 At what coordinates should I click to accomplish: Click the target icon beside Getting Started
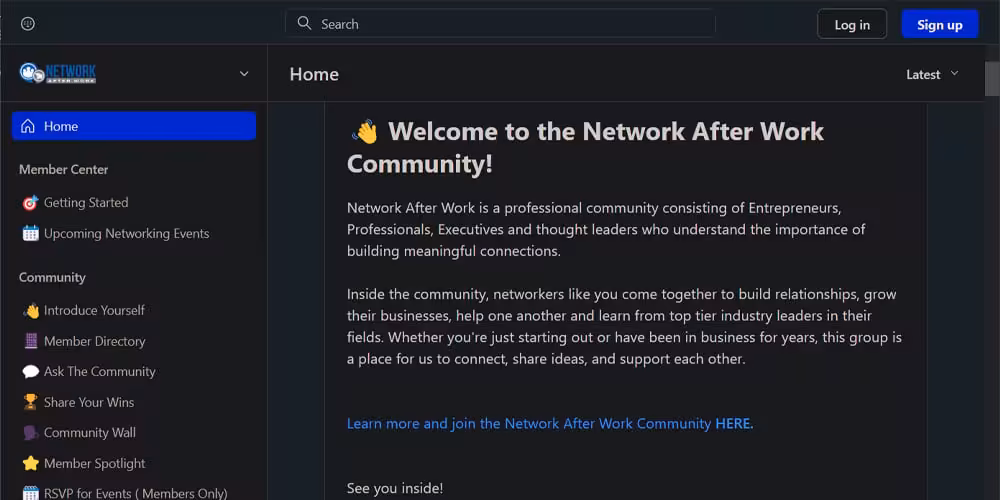pos(30,203)
